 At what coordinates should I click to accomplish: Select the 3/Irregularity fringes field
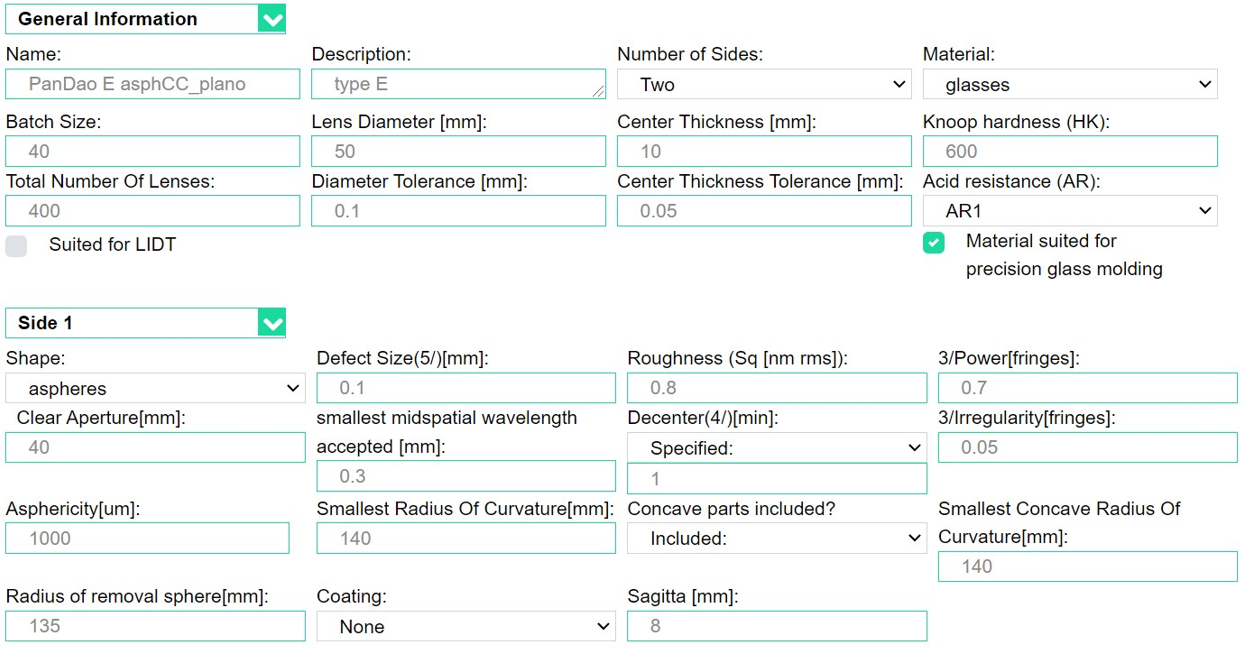(x=1087, y=448)
